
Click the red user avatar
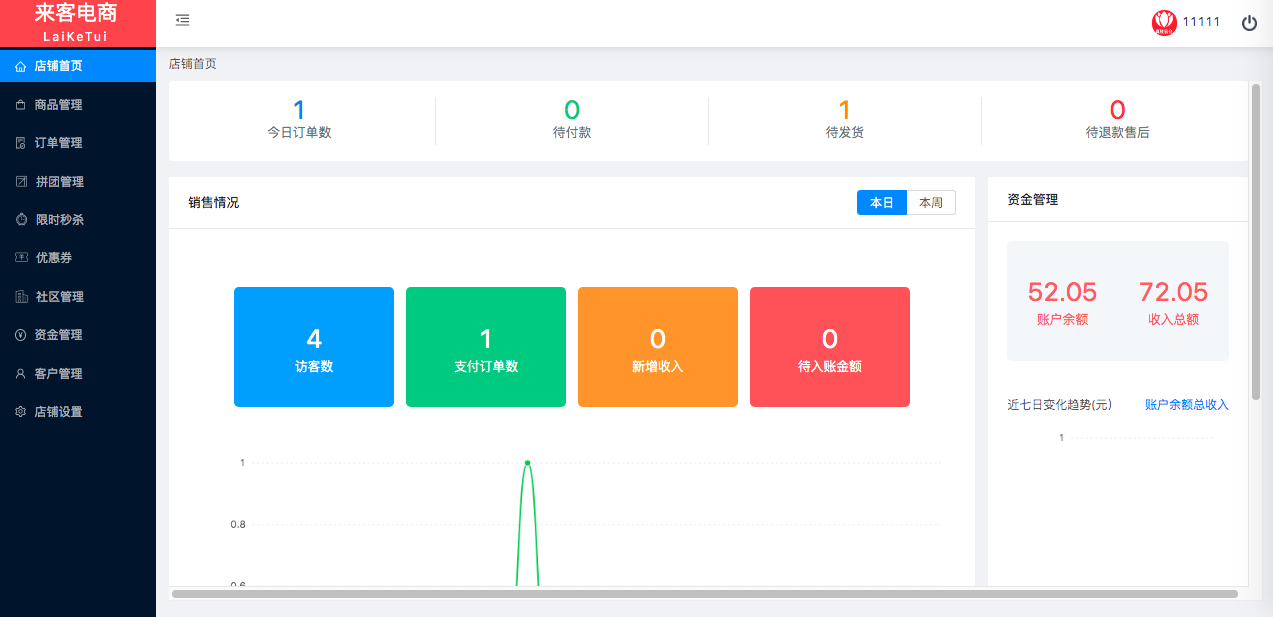point(1164,22)
